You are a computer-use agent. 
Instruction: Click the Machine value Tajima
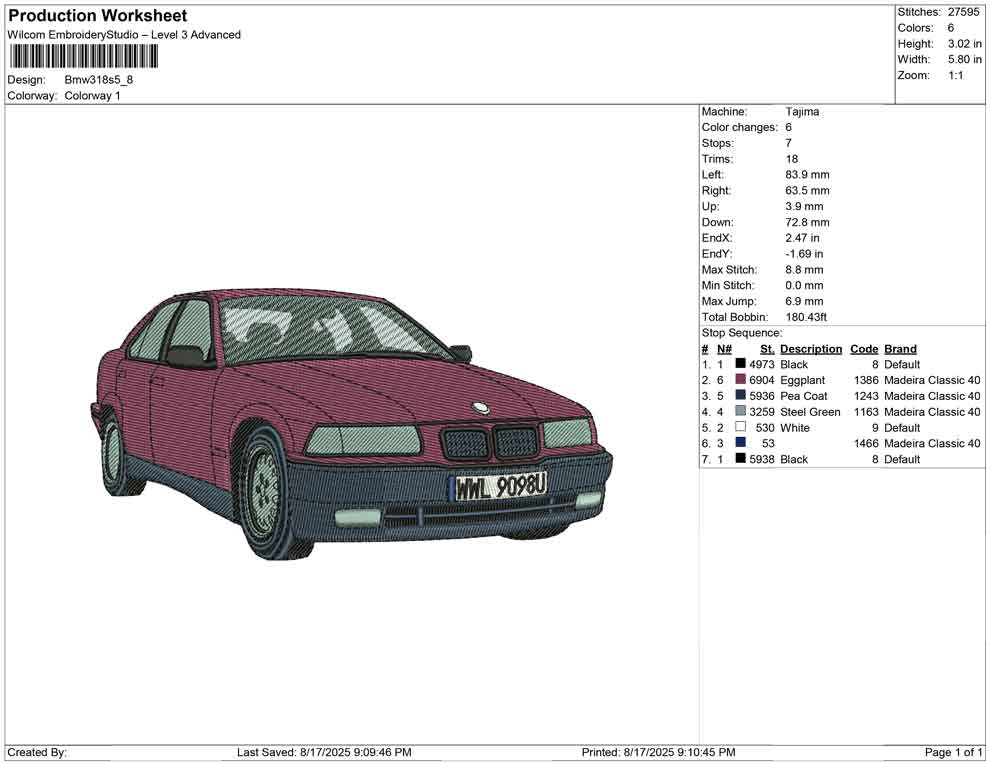(802, 112)
